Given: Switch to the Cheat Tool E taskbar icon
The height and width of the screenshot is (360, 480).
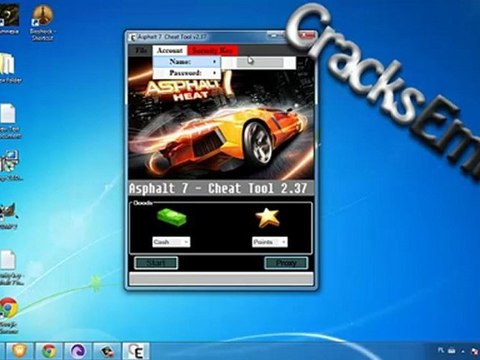Looking at the screenshot, I should coord(136,351).
